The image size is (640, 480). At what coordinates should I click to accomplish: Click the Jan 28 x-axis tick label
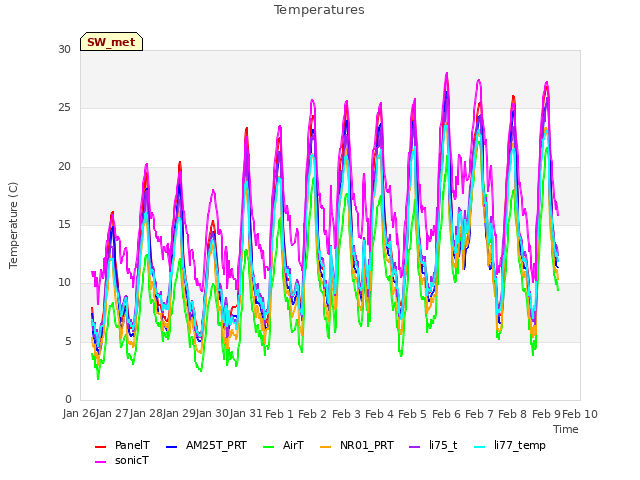pyautogui.click(x=146, y=413)
